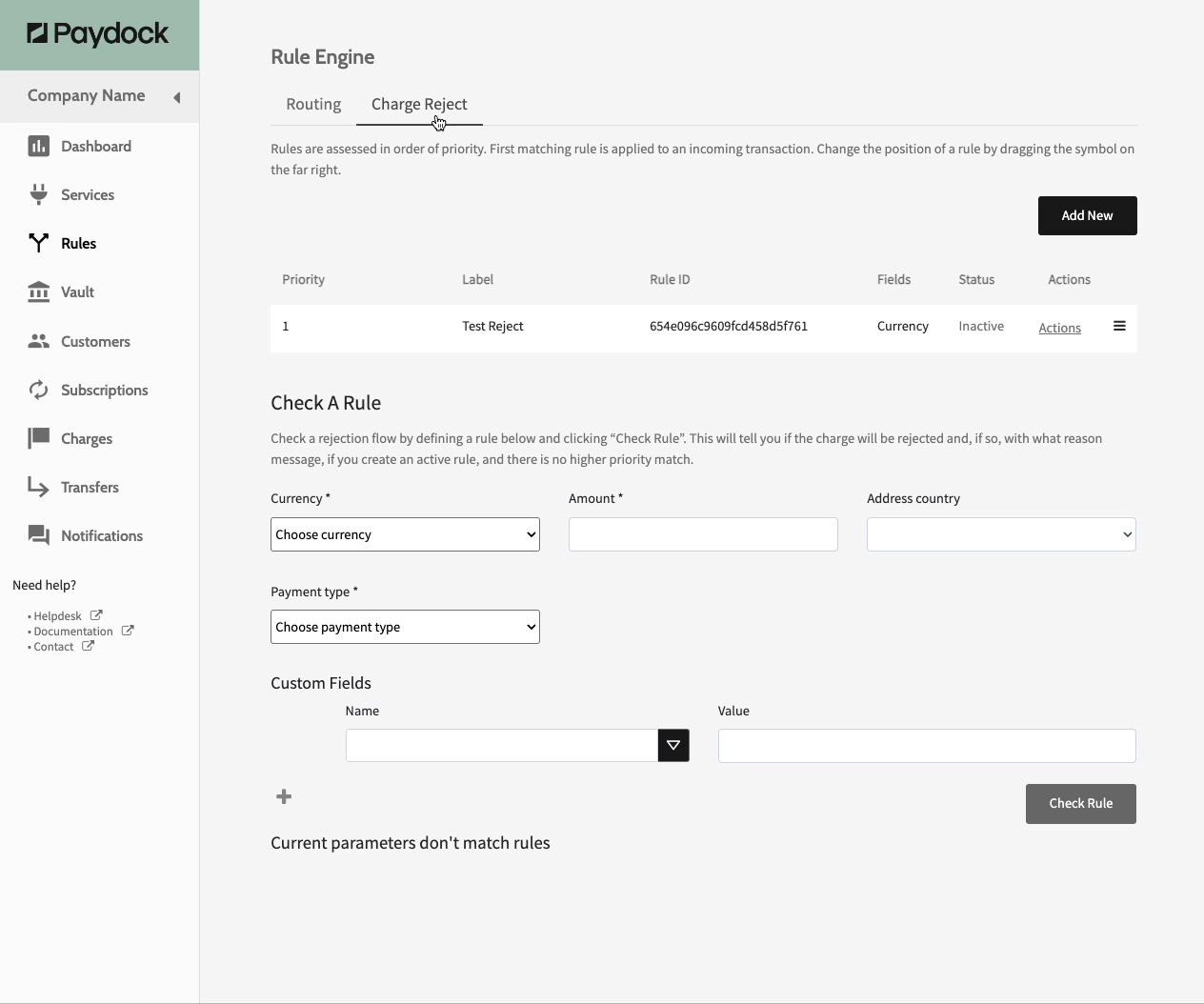1204x1004 pixels.
Task: Click the Subscriptions refresh icon
Action: tap(38, 390)
